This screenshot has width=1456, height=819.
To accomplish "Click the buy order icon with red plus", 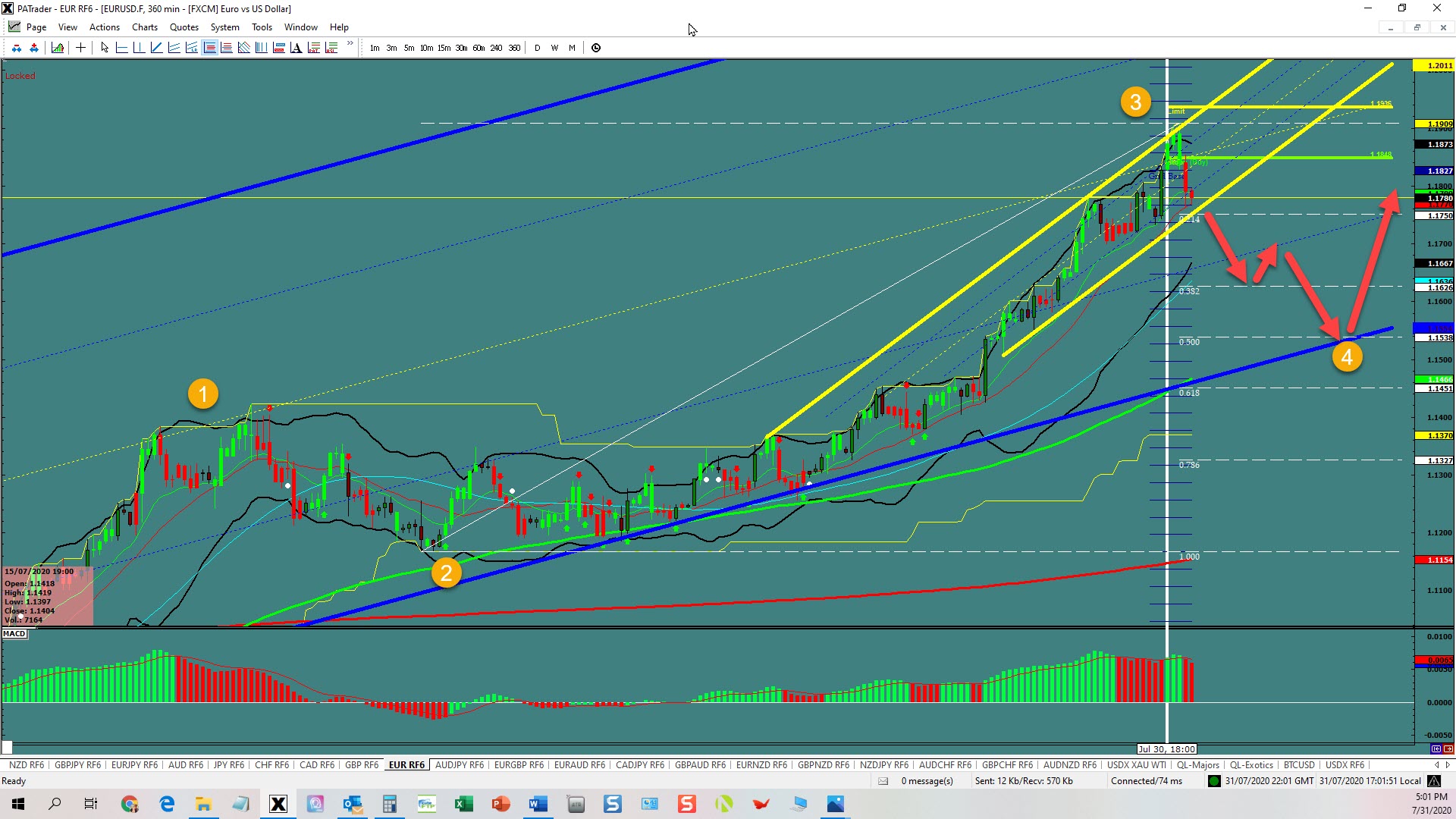I will pos(34,48).
